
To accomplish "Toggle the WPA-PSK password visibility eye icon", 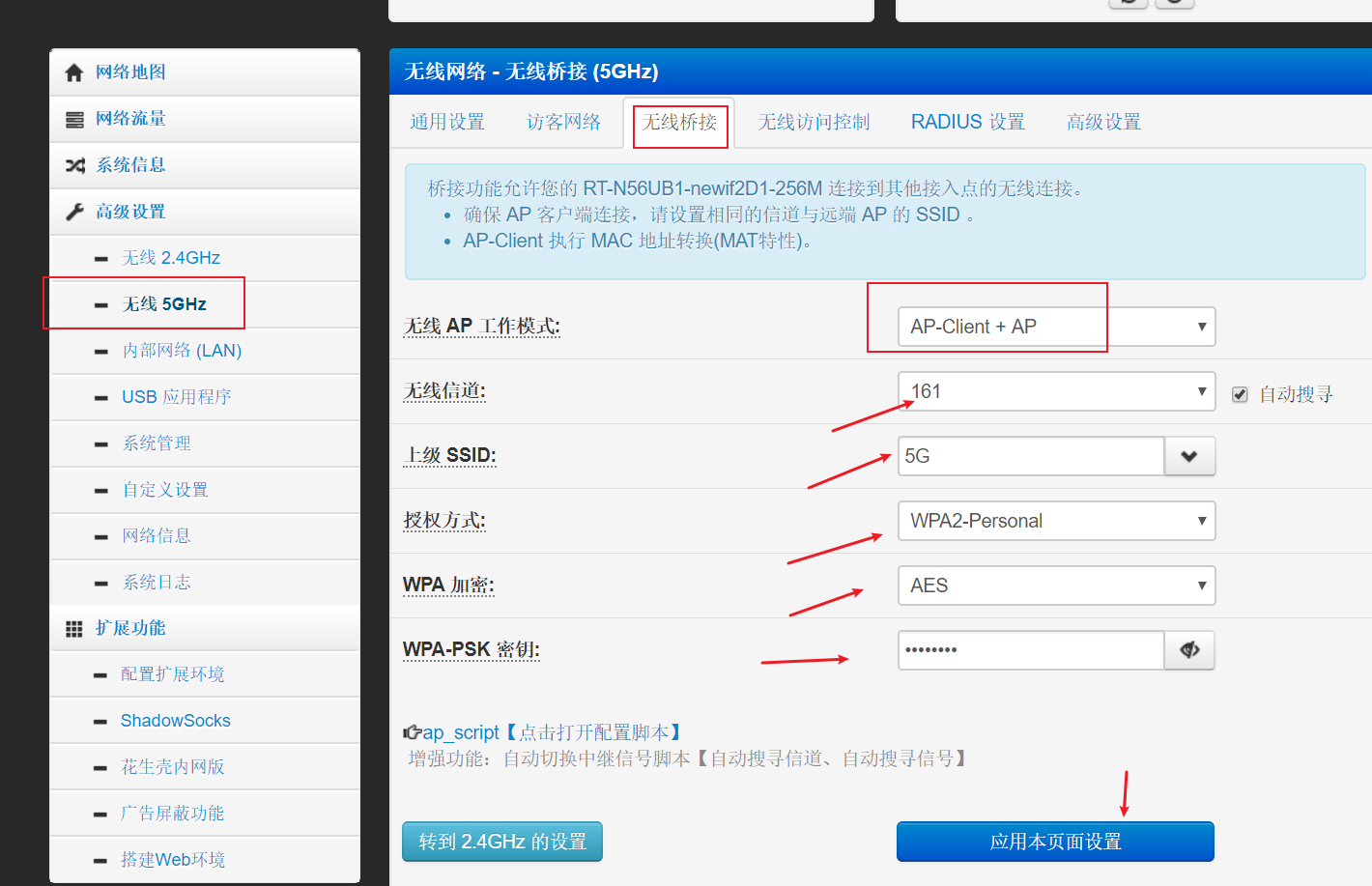I will [x=1189, y=650].
